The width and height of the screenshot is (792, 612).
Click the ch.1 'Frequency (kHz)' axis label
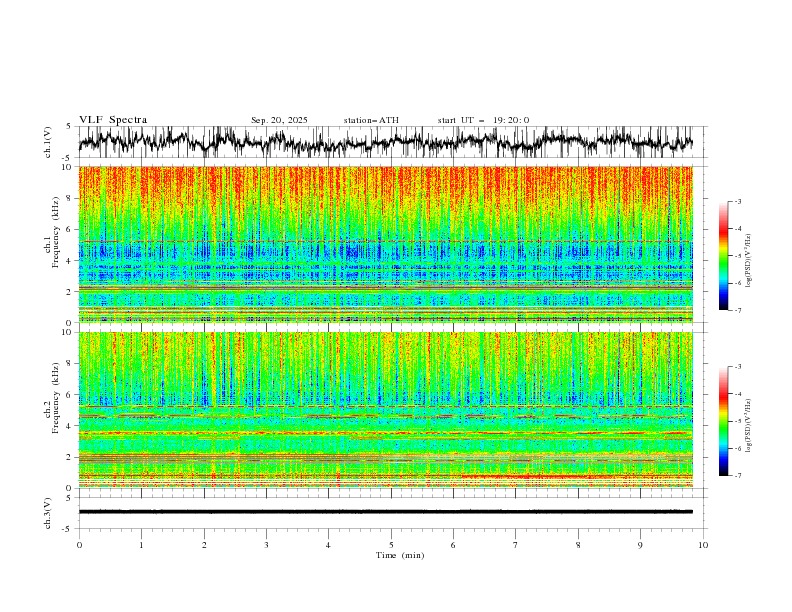coord(56,232)
